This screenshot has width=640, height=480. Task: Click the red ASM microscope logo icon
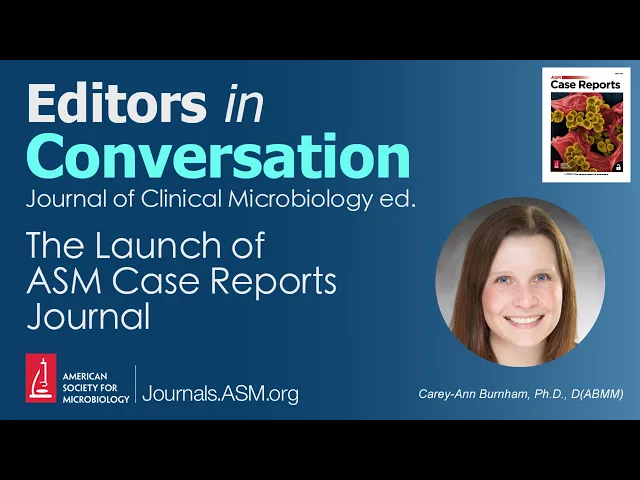(x=41, y=378)
